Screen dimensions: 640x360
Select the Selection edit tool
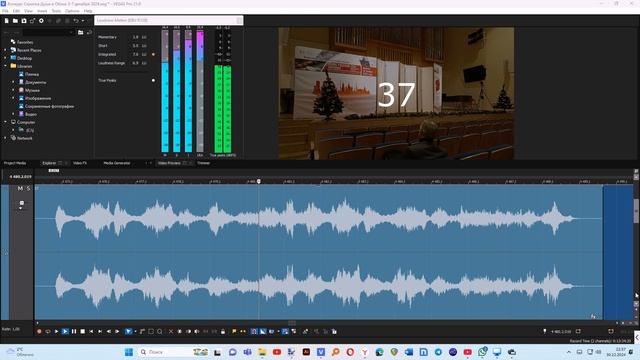click(x=151, y=331)
